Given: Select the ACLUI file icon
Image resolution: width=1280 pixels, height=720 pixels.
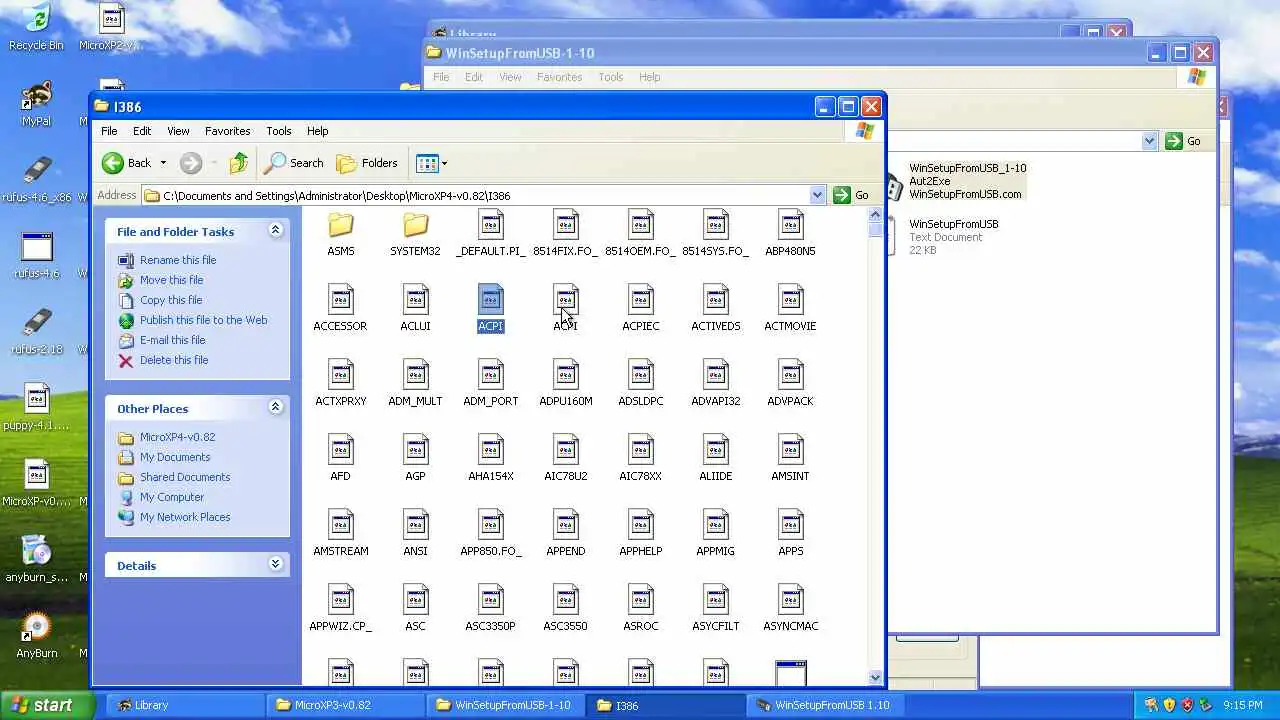Looking at the screenshot, I should point(415,299).
